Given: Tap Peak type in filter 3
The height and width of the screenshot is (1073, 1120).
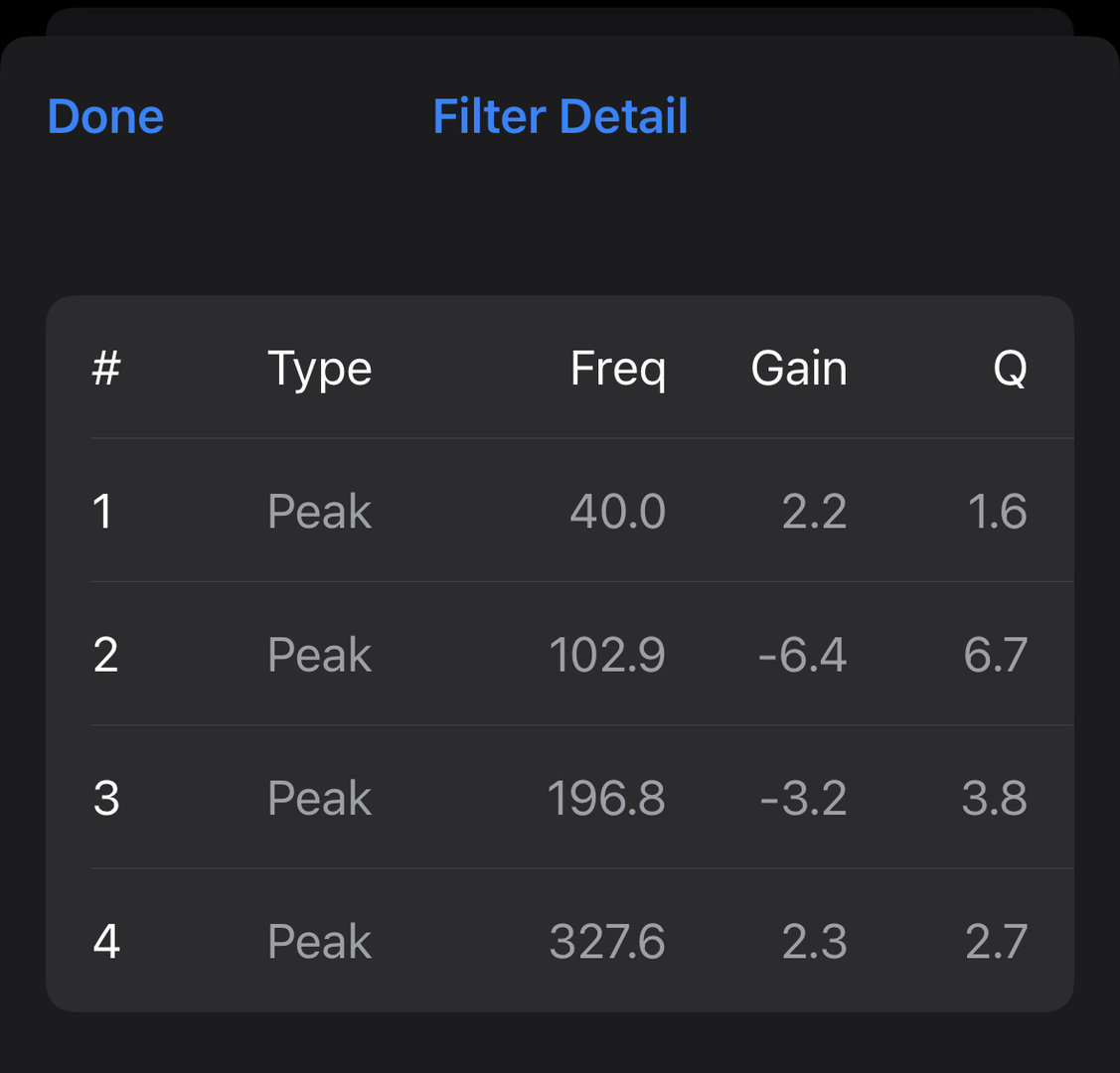Looking at the screenshot, I should pos(319,798).
